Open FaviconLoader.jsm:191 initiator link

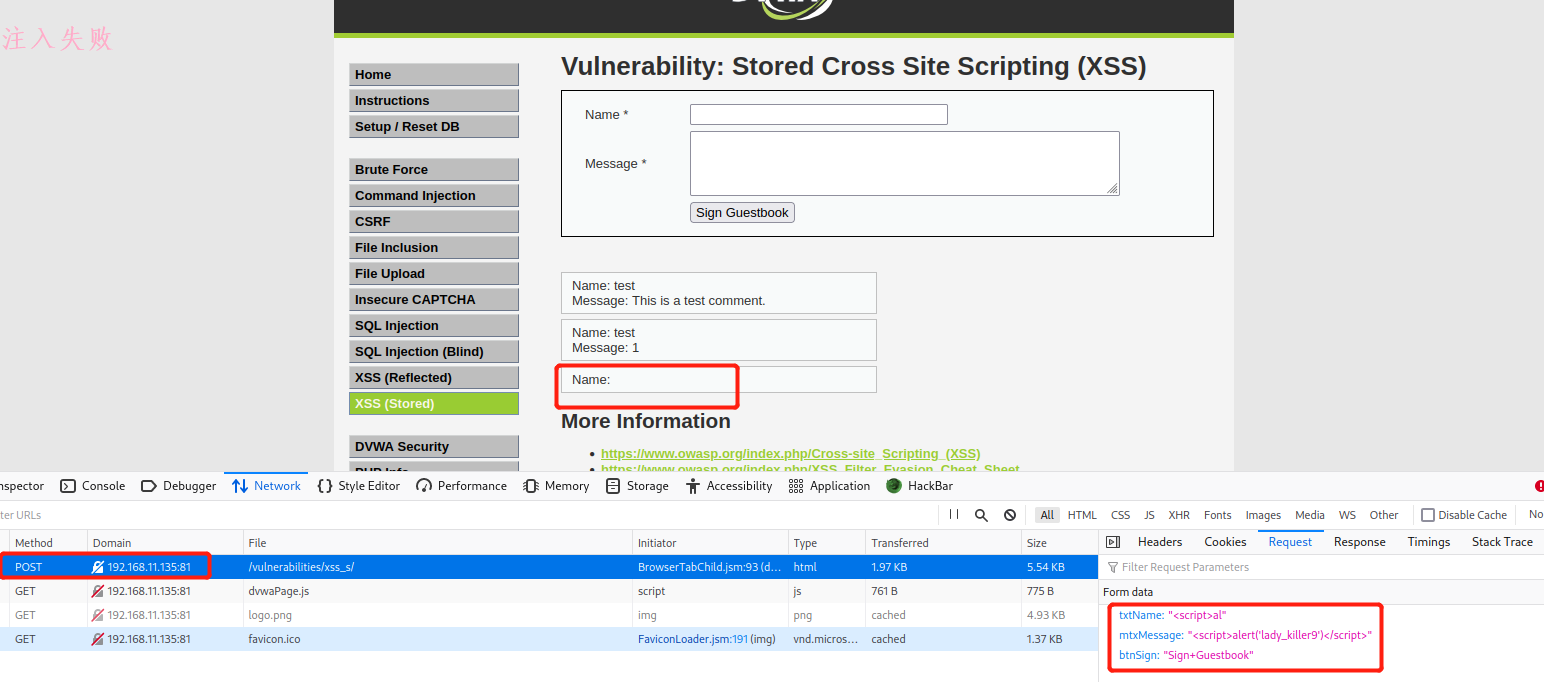click(692, 639)
